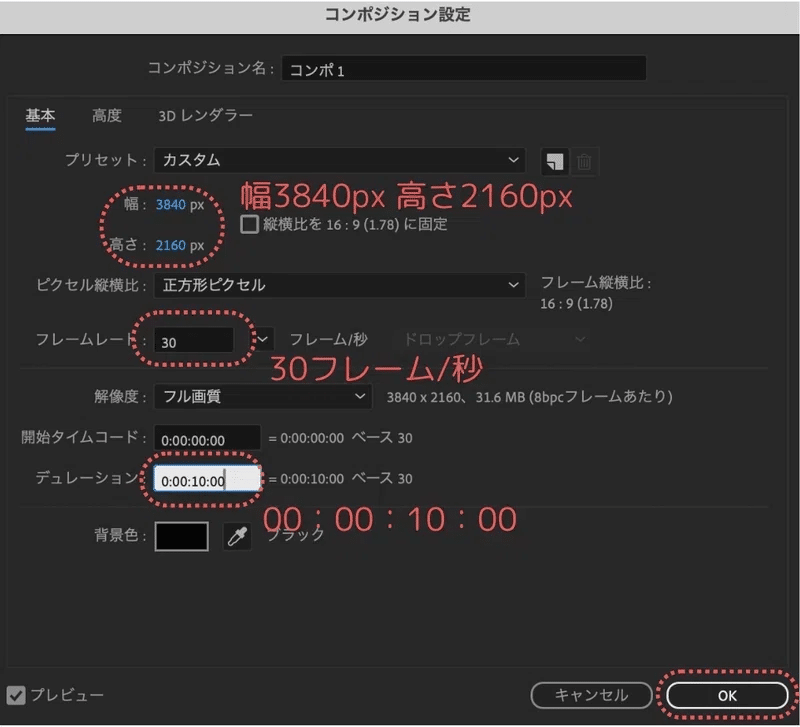Click the 2160 height value
Screen dimensions: 800x727
pos(170,245)
